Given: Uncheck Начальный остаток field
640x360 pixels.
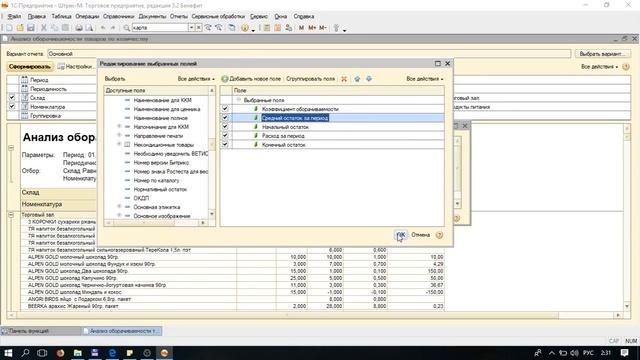Looking at the screenshot, I should tap(225, 127).
